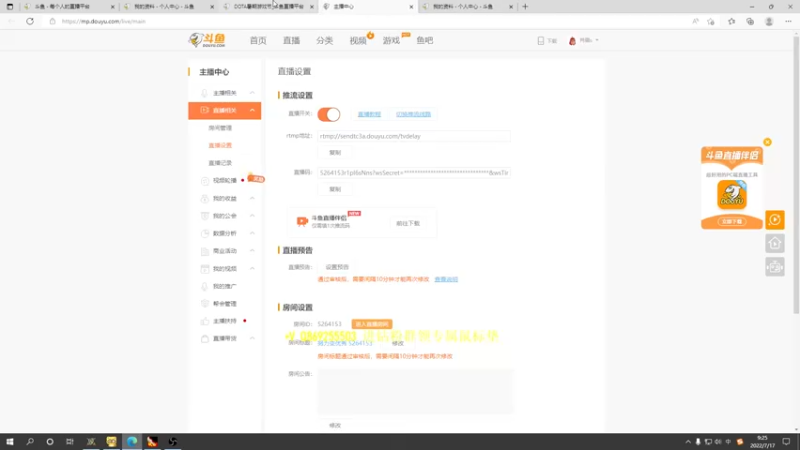Click the 切换推流线路 link
The height and width of the screenshot is (450, 800).
pos(413,114)
